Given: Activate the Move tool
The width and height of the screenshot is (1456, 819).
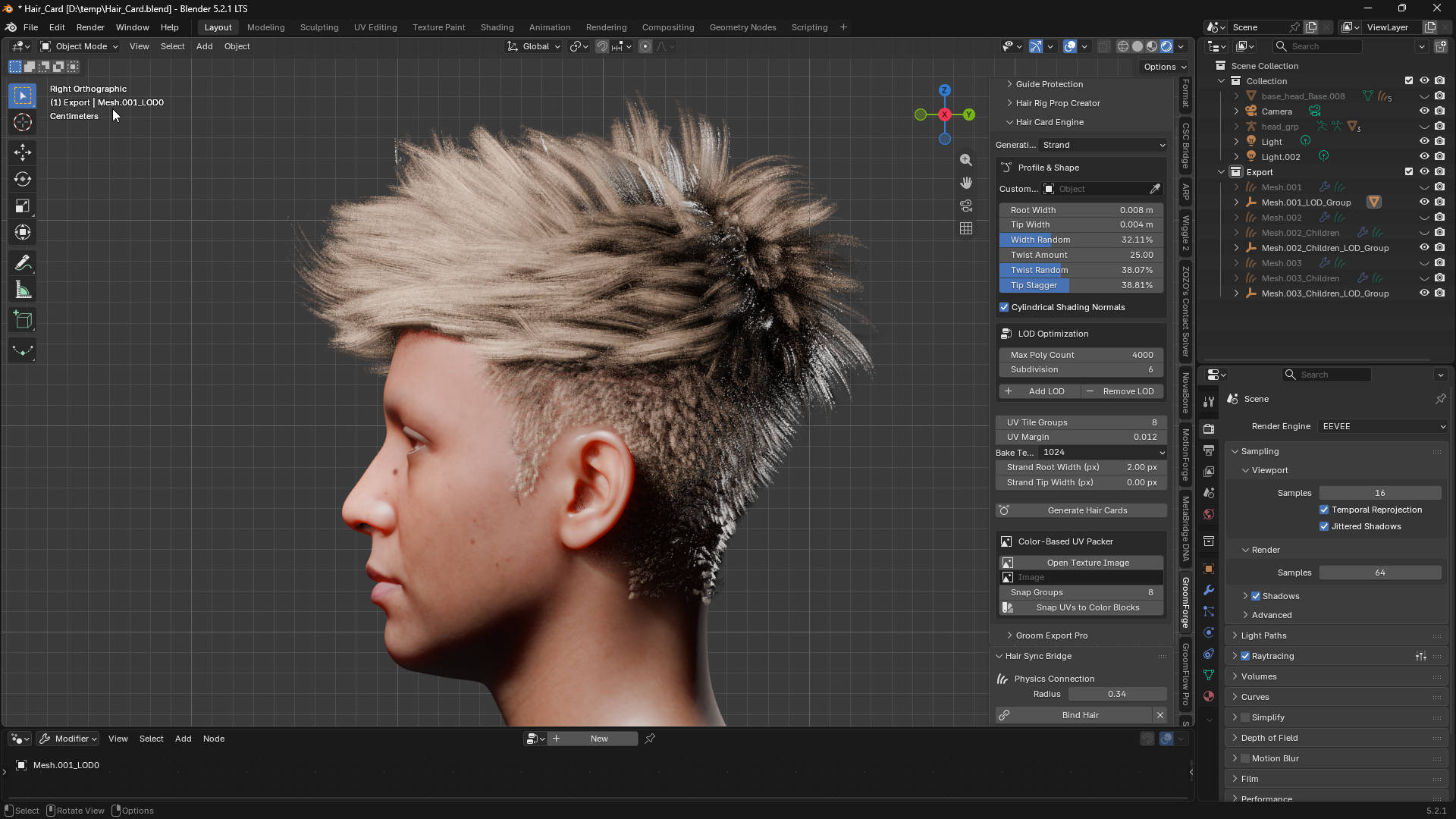Looking at the screenshot, I should click(23, 152).
